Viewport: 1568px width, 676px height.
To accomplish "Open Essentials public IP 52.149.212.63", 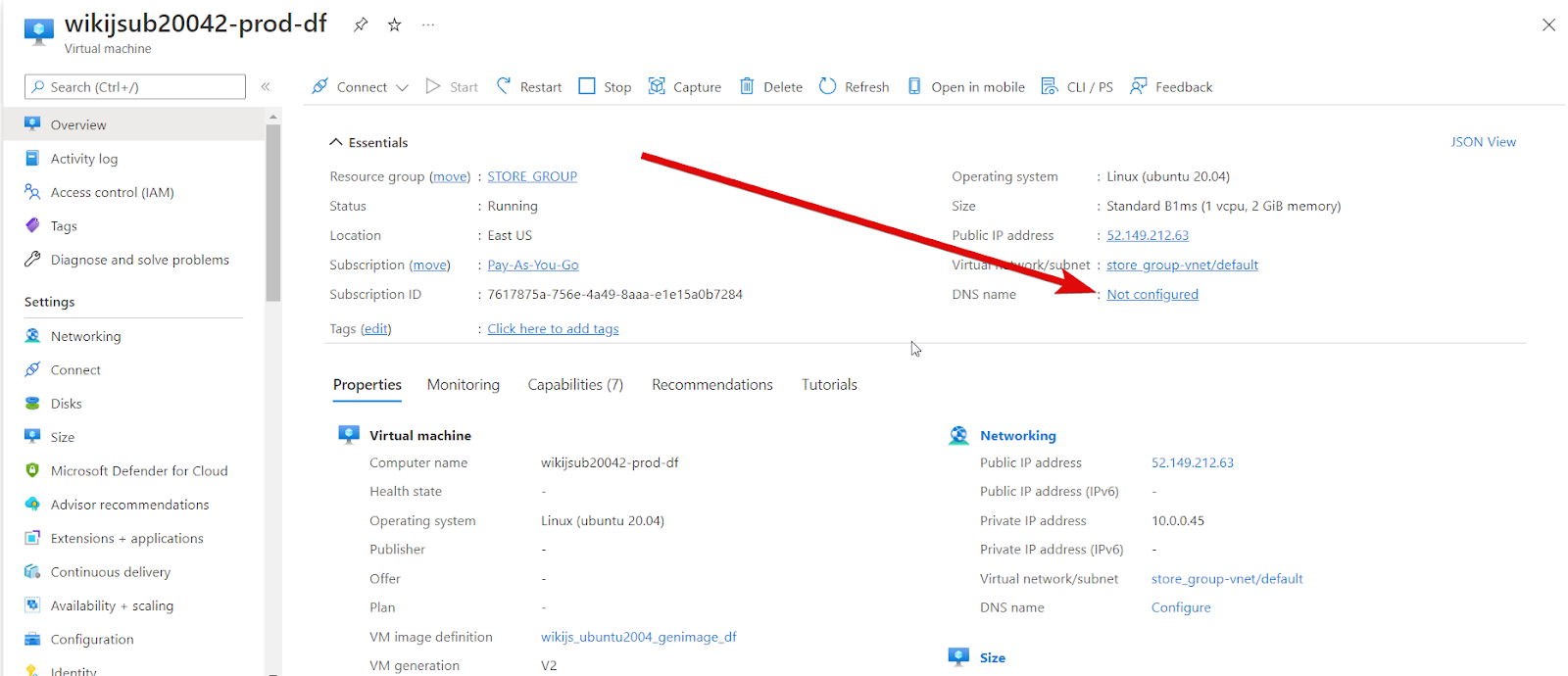I will [x=1148, y=235].
